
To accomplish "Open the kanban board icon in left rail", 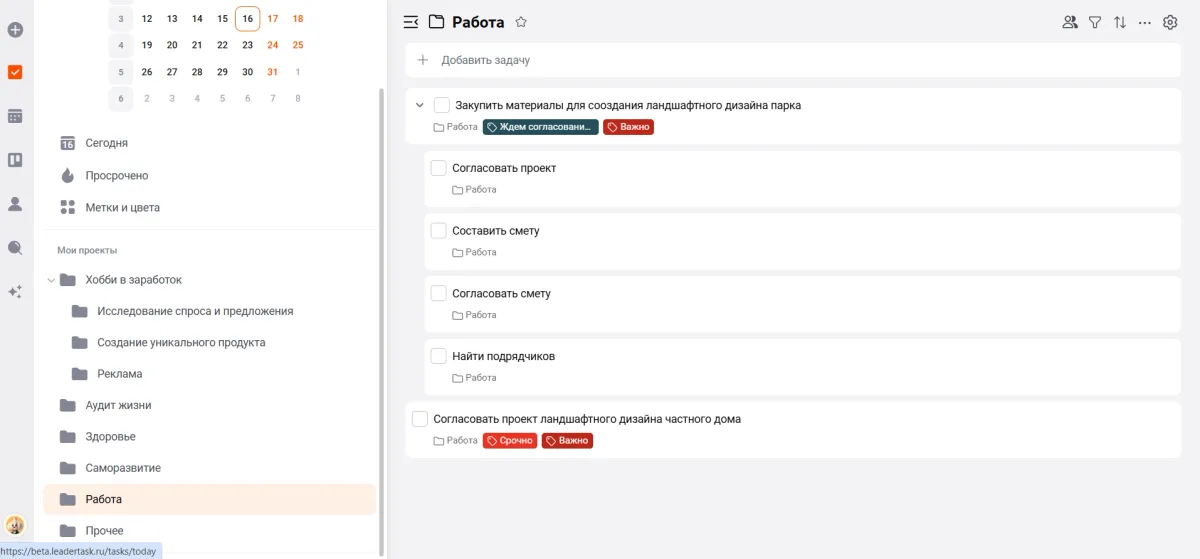I will tap(15, 160).
